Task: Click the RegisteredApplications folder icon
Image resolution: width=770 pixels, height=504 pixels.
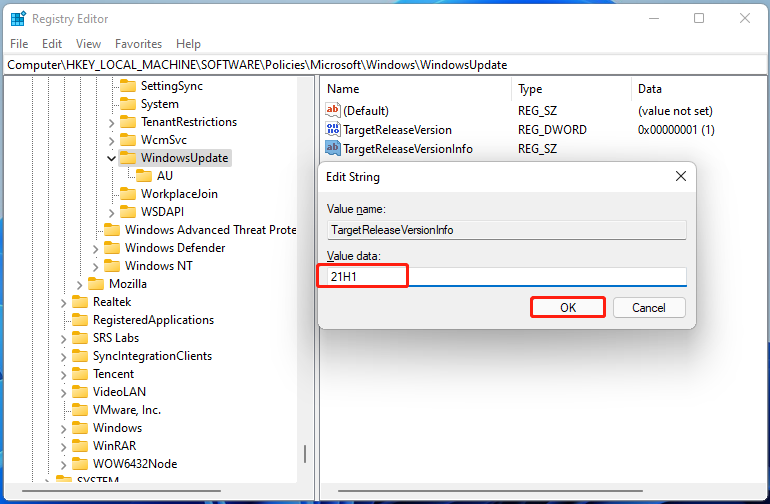Action: pos(80,320)
